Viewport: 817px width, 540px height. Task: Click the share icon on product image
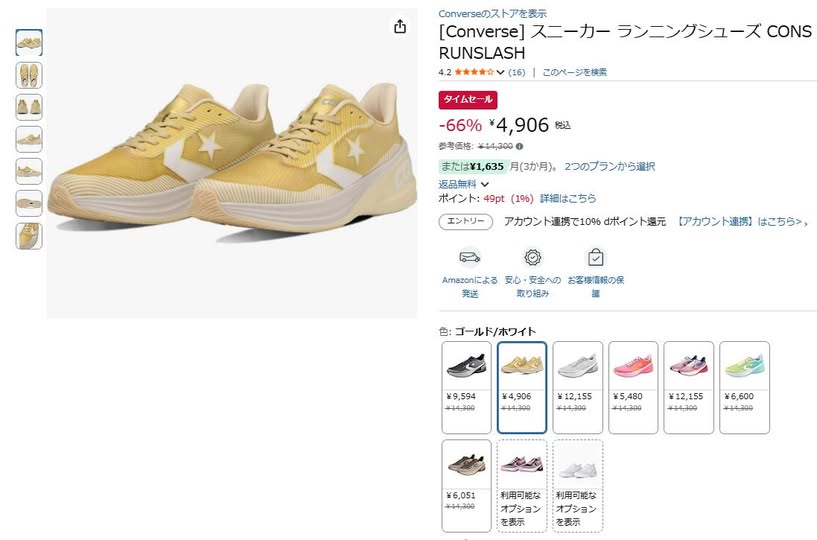(400, 26)
